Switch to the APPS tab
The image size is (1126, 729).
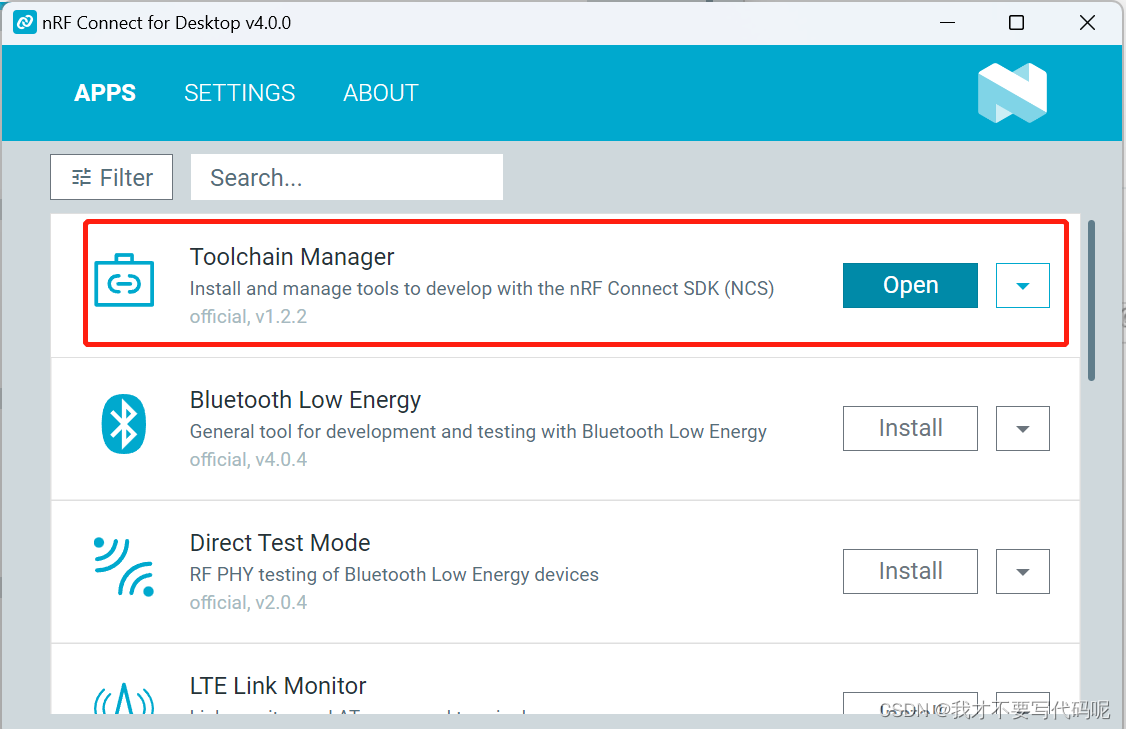[105, 93]
